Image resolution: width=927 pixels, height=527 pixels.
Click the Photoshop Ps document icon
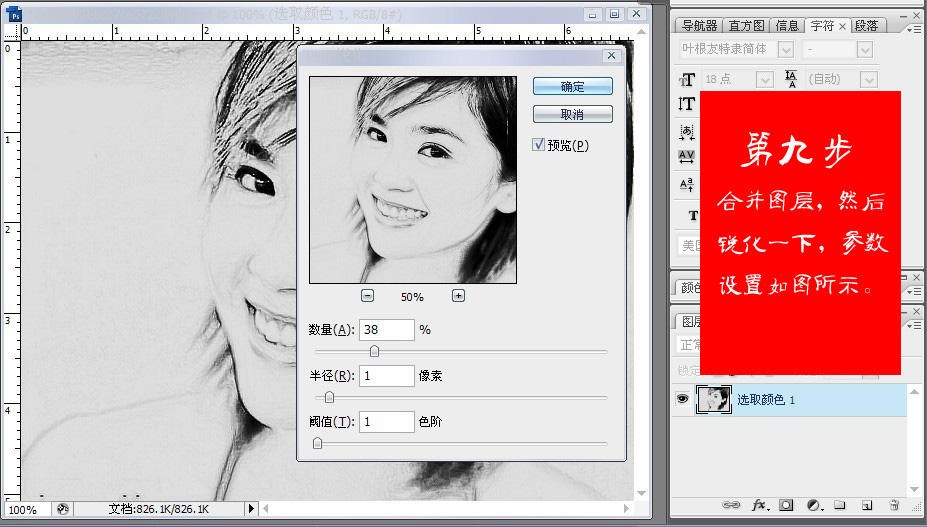coord(14,14)
